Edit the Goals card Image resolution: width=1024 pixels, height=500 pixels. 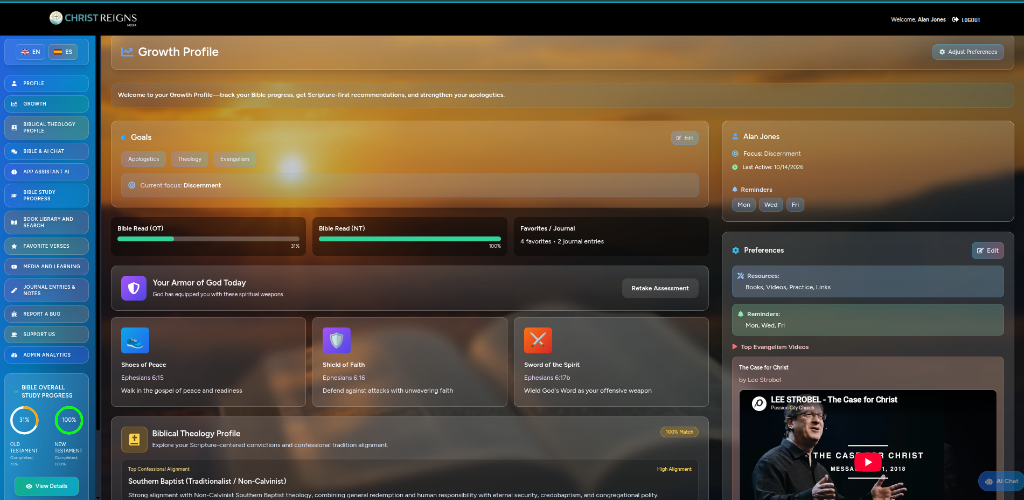684,138
